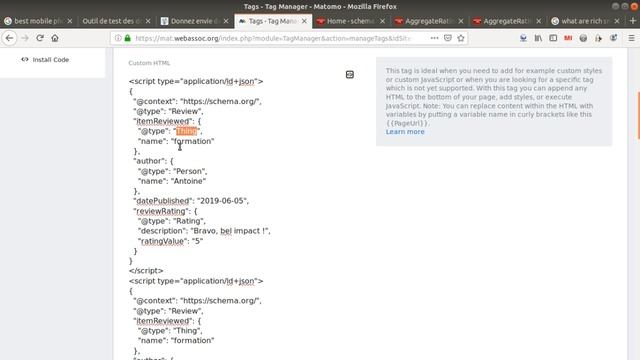Screen dimensions: 640x360
Task: Open a new browser tab
Action: click(633, 21)
